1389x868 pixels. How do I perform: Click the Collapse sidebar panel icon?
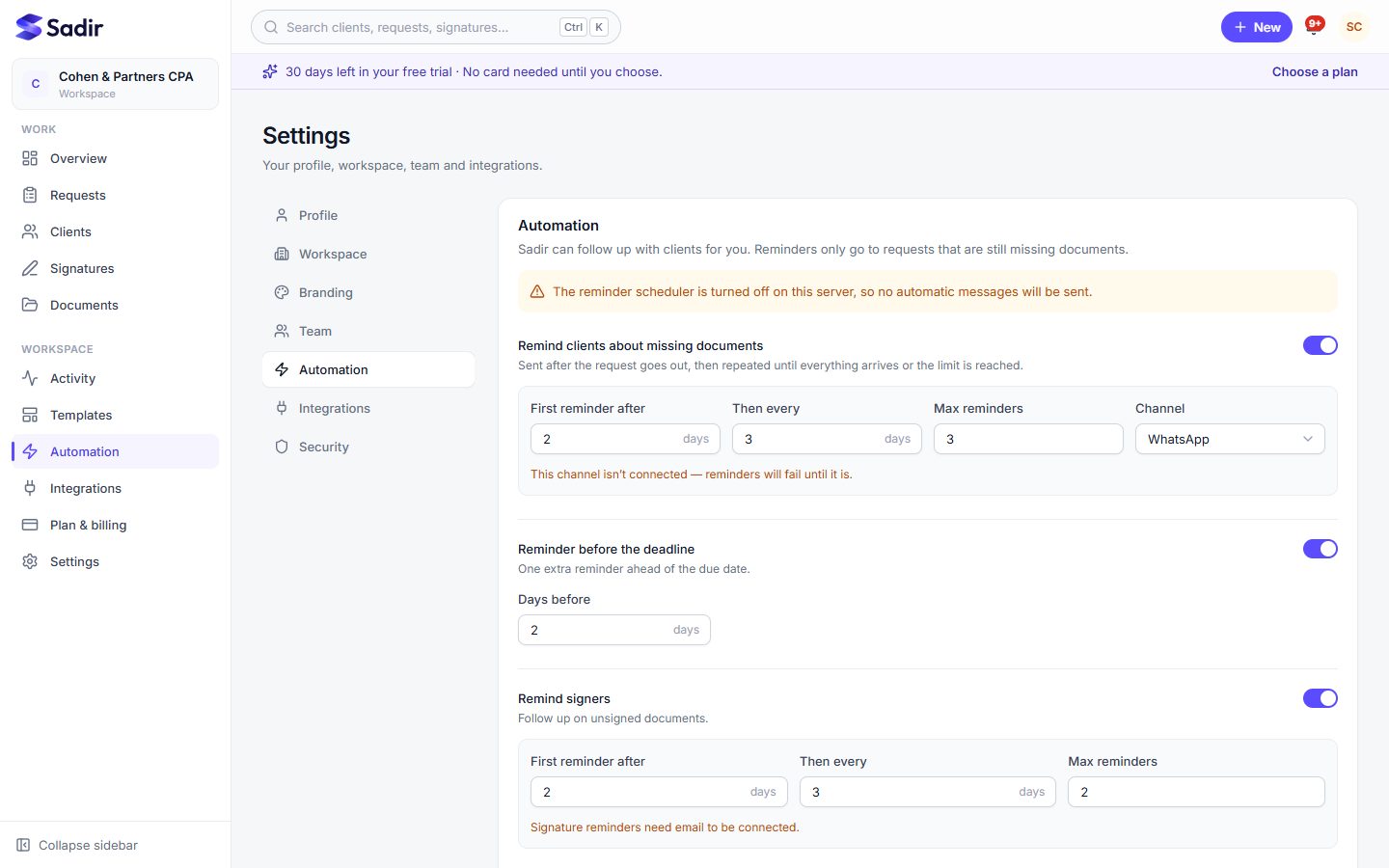point(23,845)
